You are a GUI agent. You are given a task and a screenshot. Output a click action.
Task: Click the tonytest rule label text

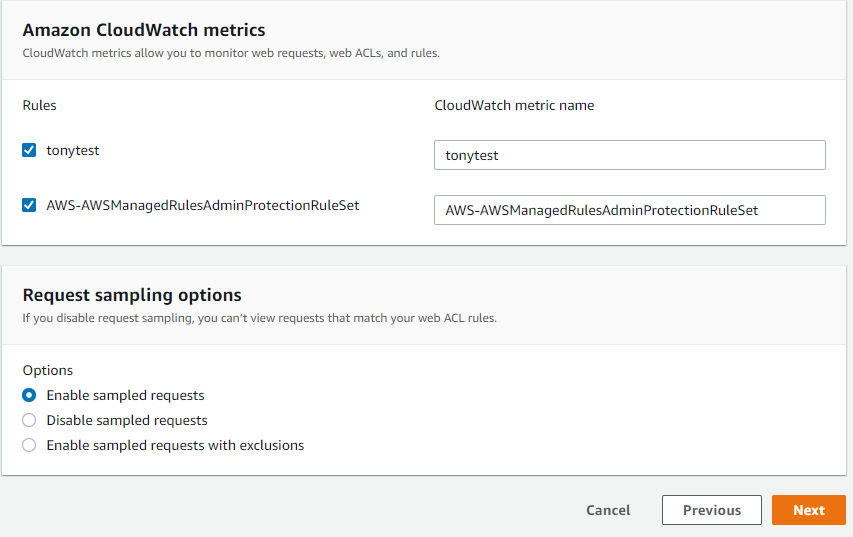click(x=73, y=151)
